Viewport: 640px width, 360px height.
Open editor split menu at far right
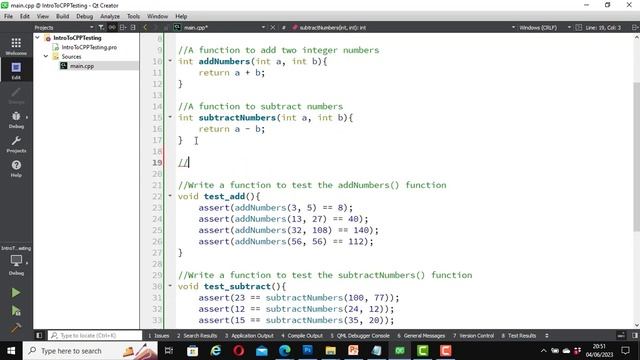point(635,27)
